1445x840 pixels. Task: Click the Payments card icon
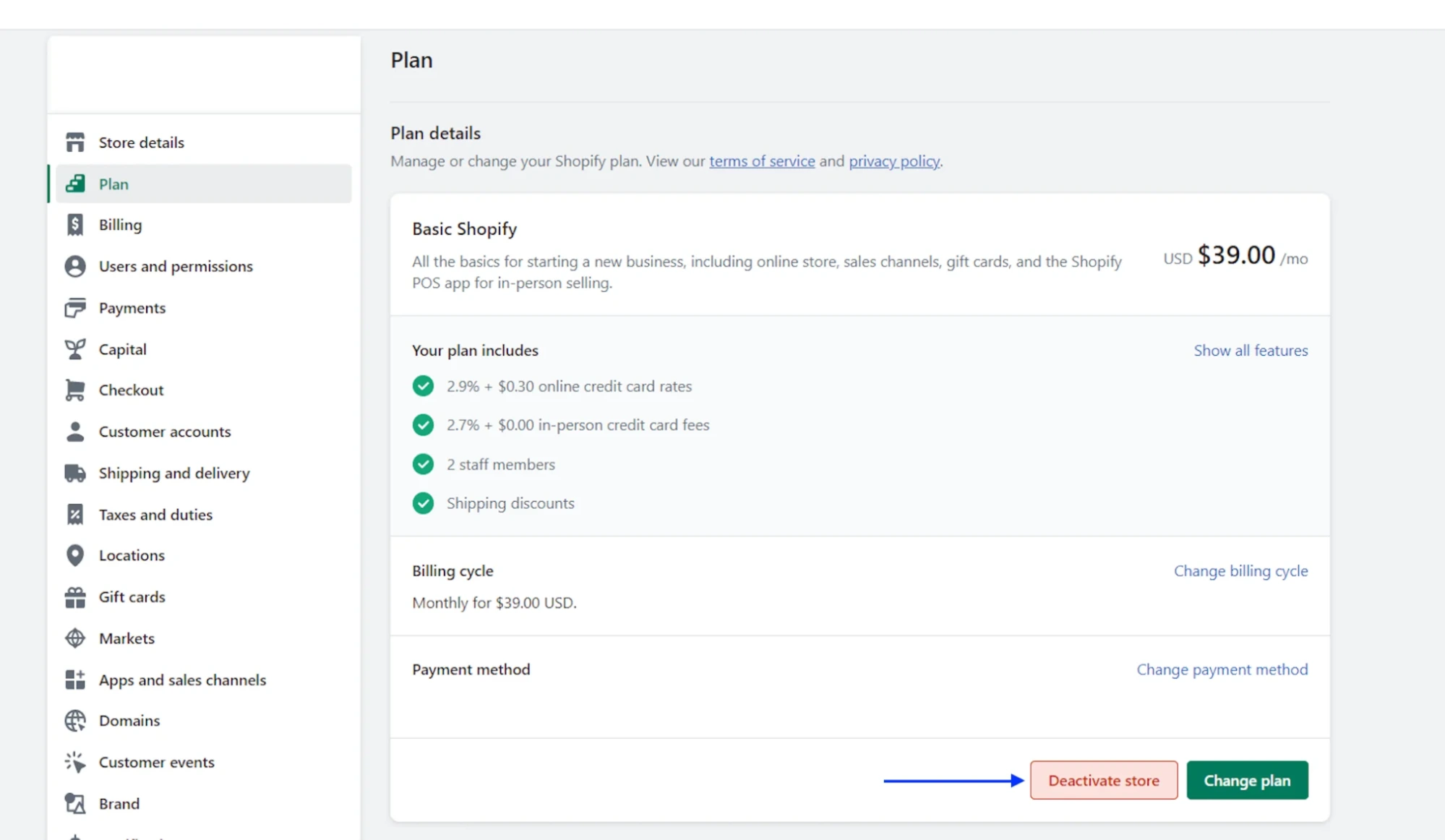tap(75, 308)
